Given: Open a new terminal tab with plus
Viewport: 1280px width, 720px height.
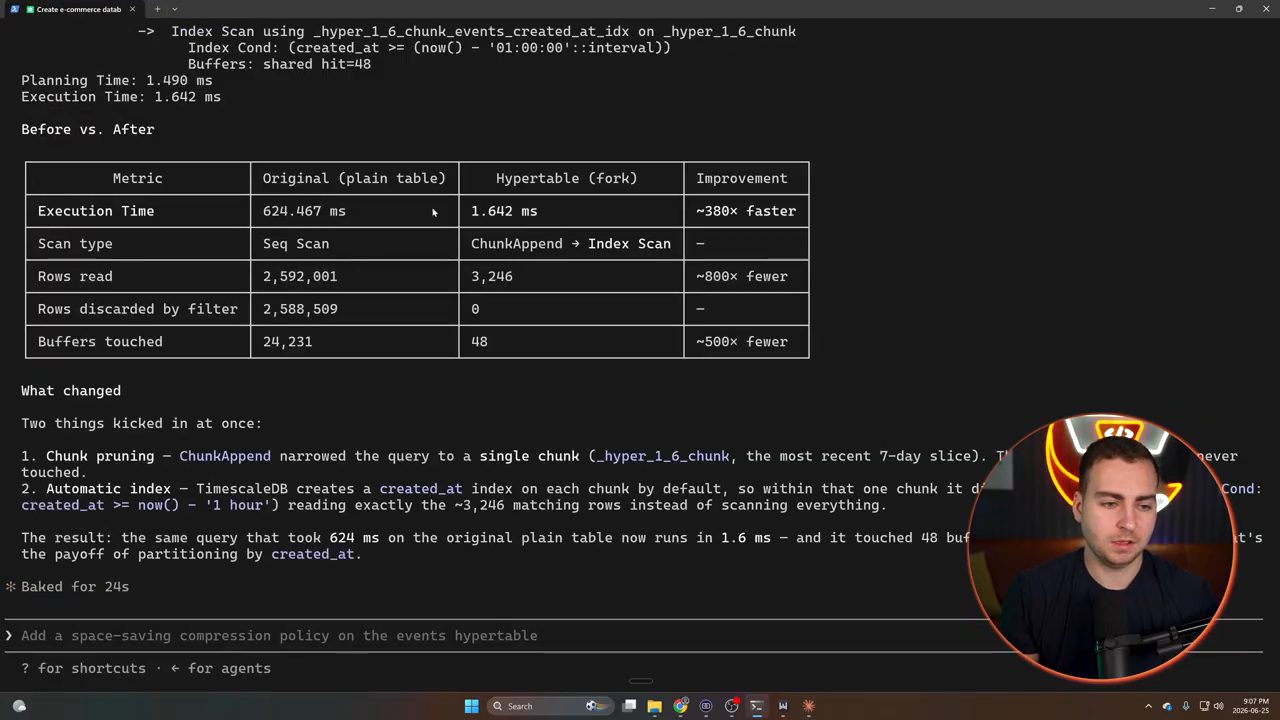Looking at the screenshot, I should [157, 9].
